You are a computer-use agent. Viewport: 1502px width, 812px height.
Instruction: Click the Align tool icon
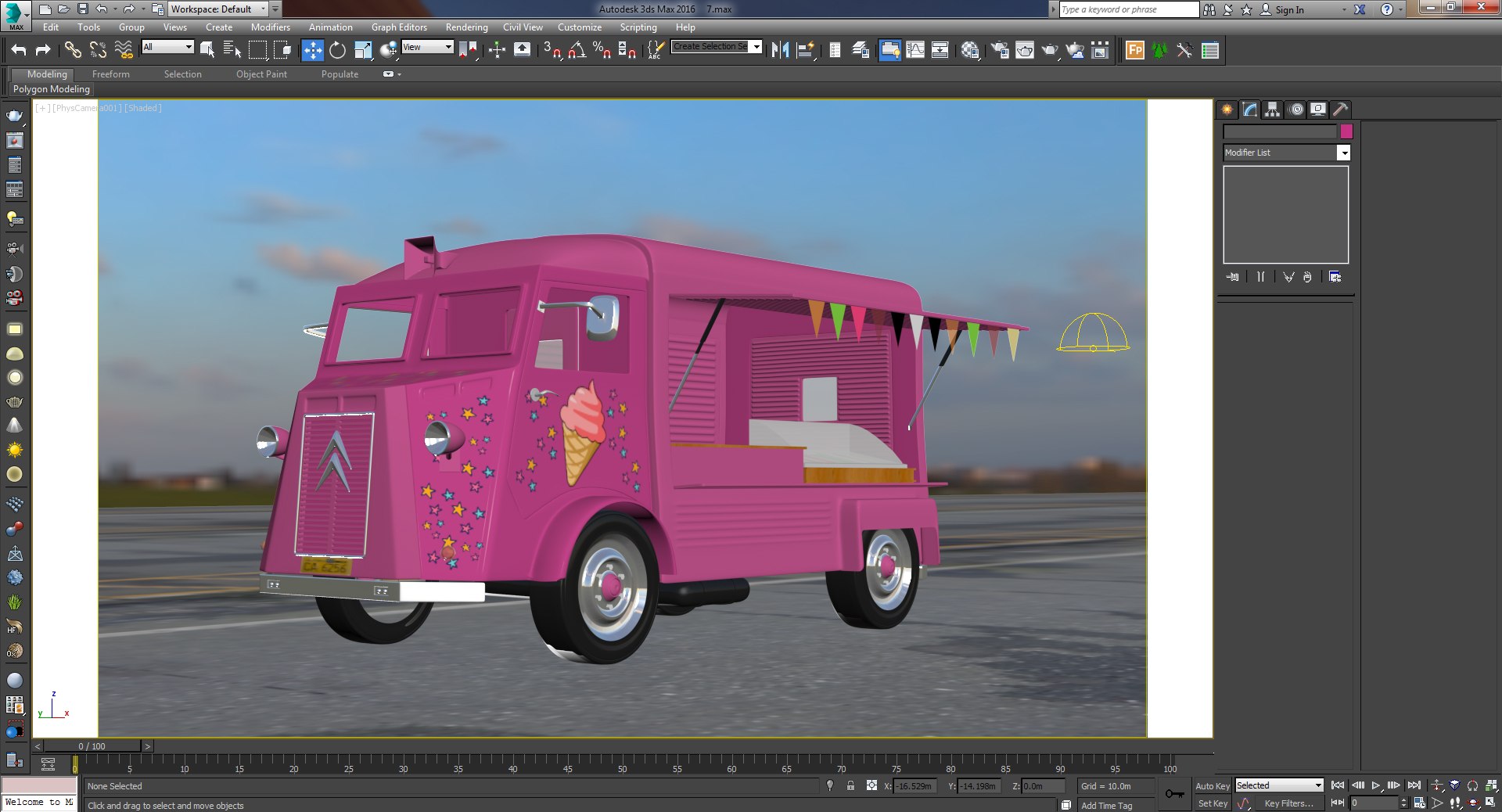806,50
